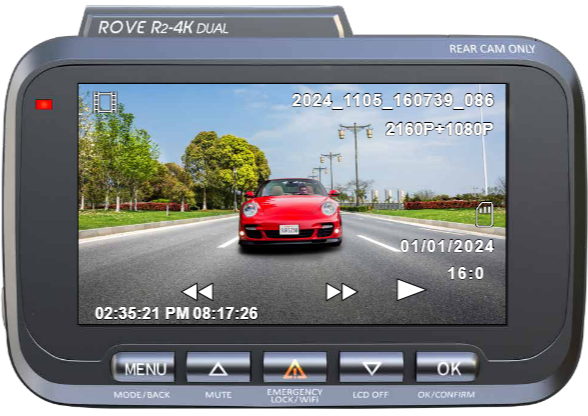Viewport: 588px width, 416px height.
Task: Click the red car in video preview
Action: point(290,212)
